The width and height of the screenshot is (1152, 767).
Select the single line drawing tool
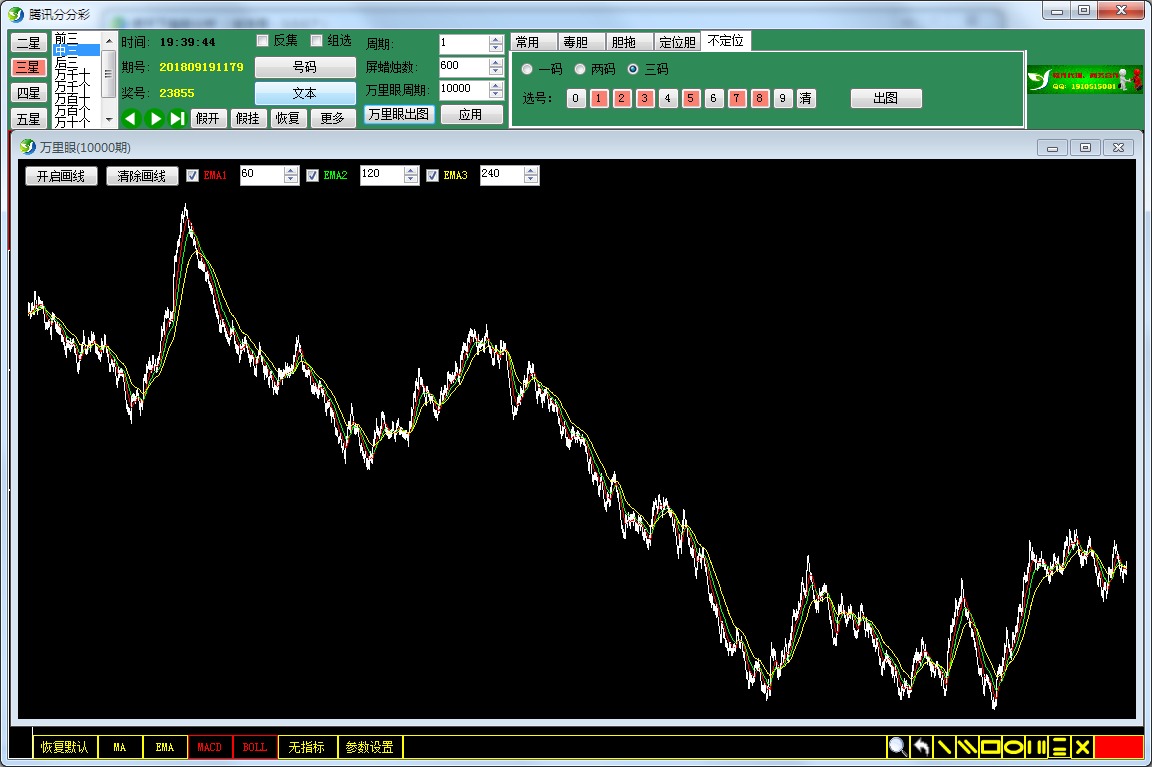pos(944,747)
